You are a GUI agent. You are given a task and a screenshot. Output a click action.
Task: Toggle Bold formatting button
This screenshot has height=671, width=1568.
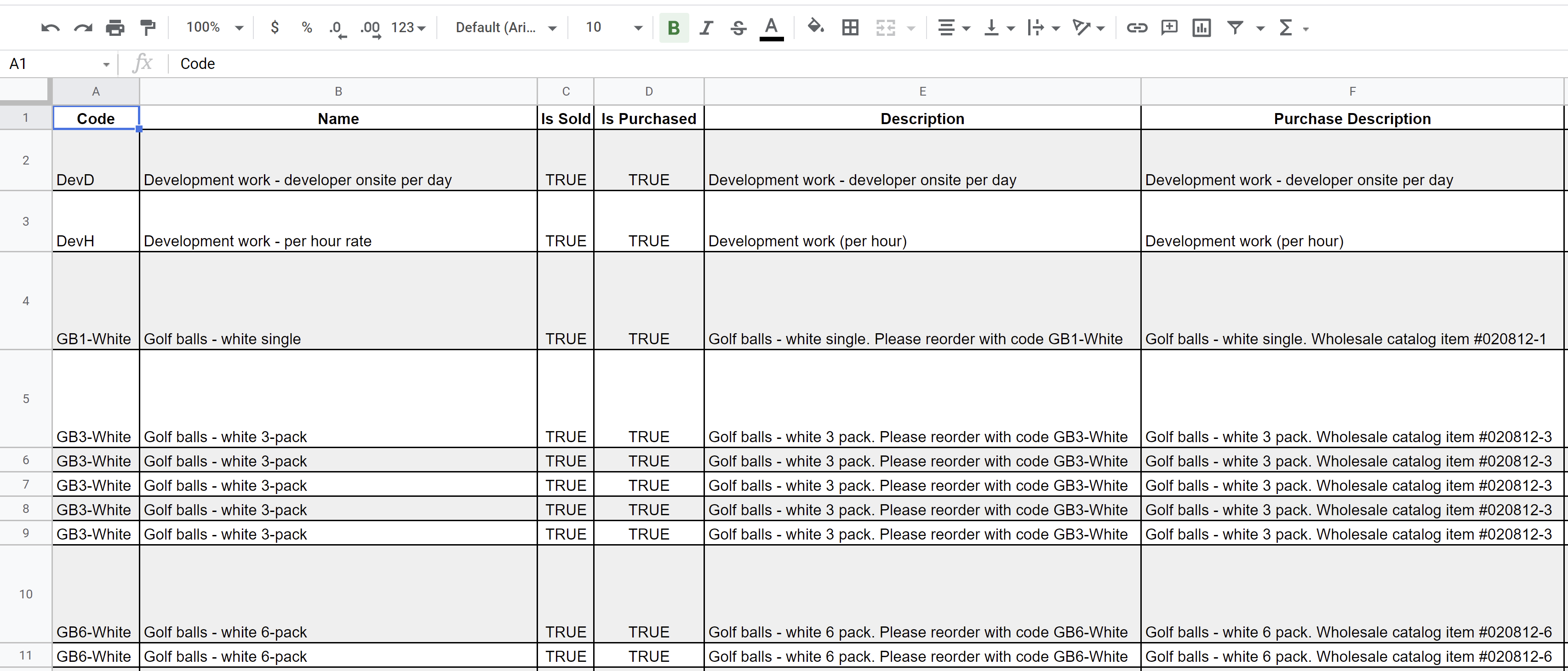673,28
